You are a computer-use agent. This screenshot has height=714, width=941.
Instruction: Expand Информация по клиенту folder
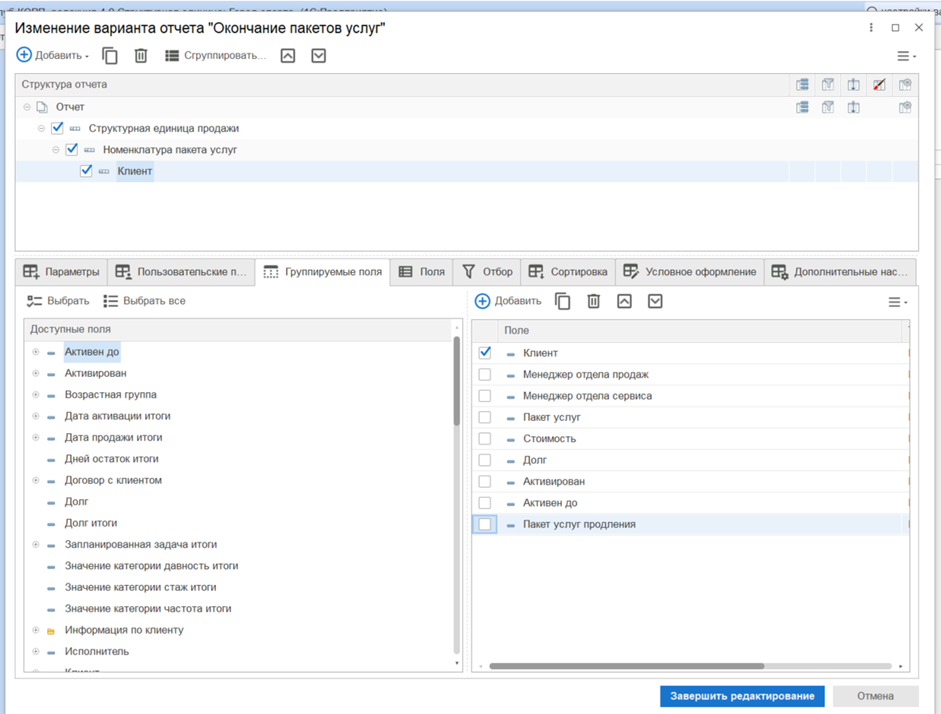[x=35, y=630]
